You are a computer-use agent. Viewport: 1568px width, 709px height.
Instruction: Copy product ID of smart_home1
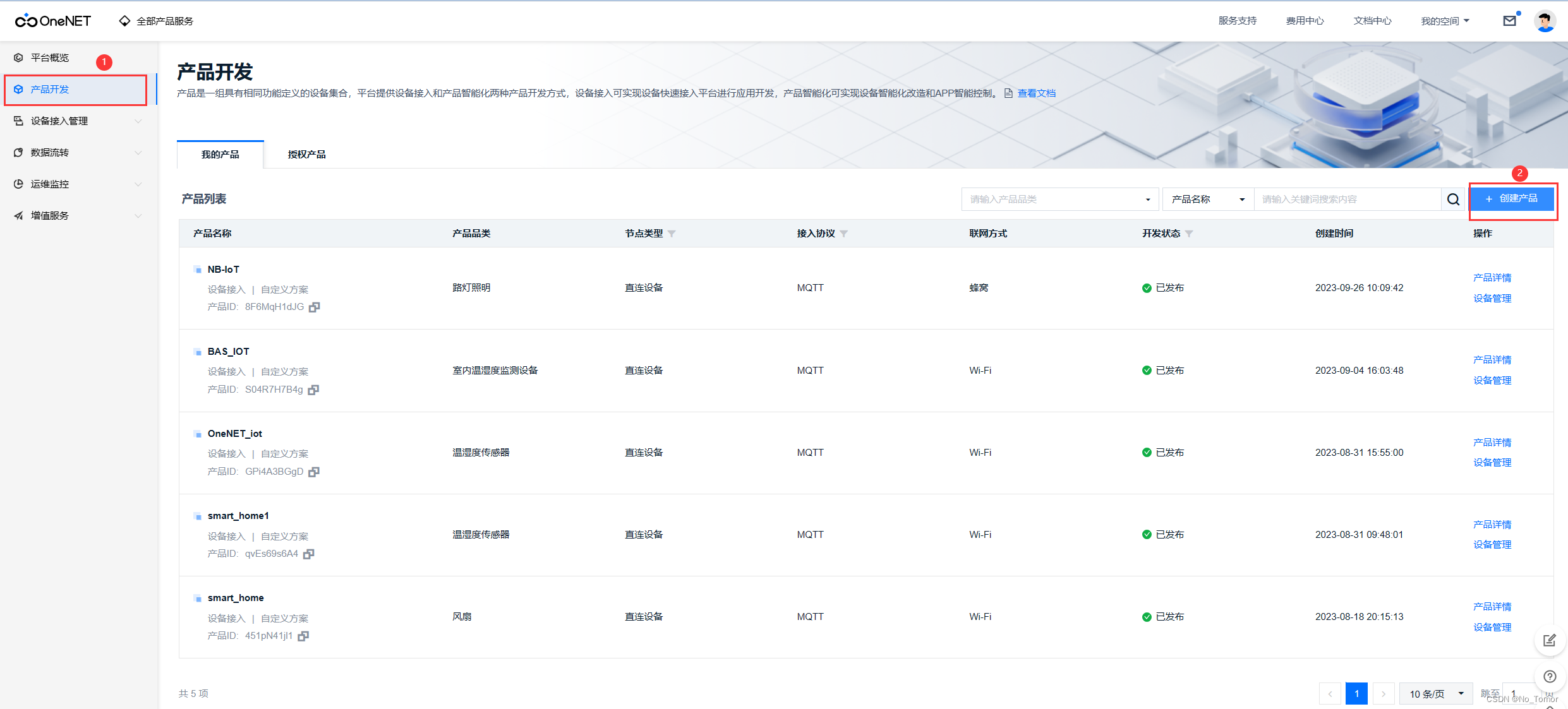tap(308, 554)
